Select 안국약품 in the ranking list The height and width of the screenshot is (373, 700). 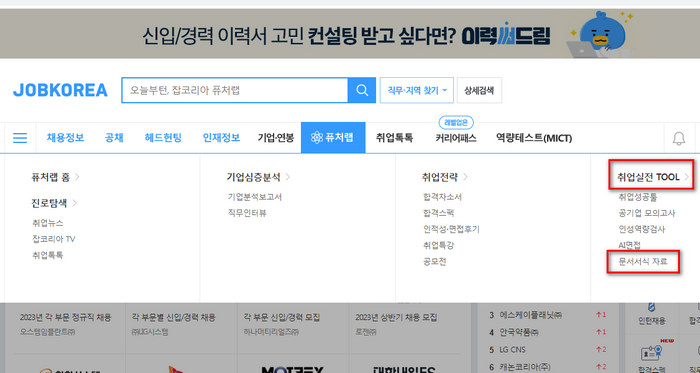pyautogui.click(x=519, y=332)
